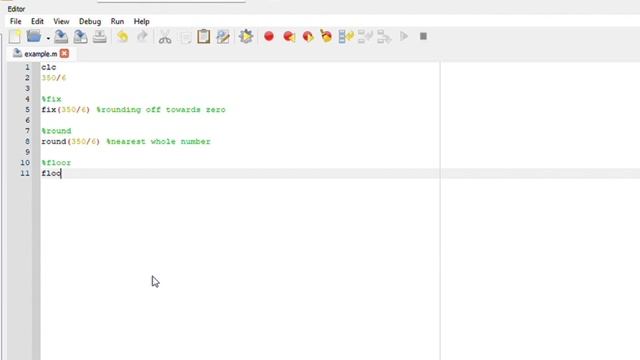Remove all breakpoints
640x360 pixels.
point(326,36)
